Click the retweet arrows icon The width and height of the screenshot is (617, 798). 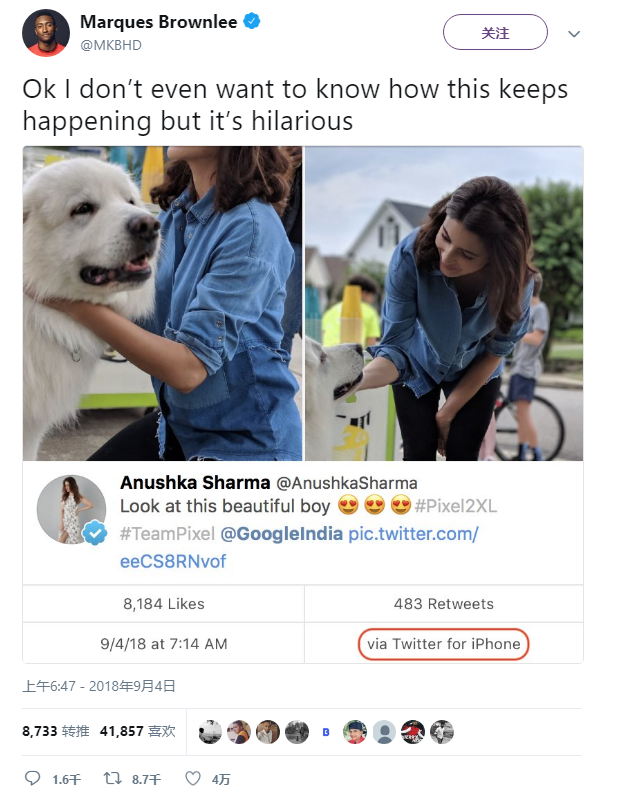coord(113,778)
